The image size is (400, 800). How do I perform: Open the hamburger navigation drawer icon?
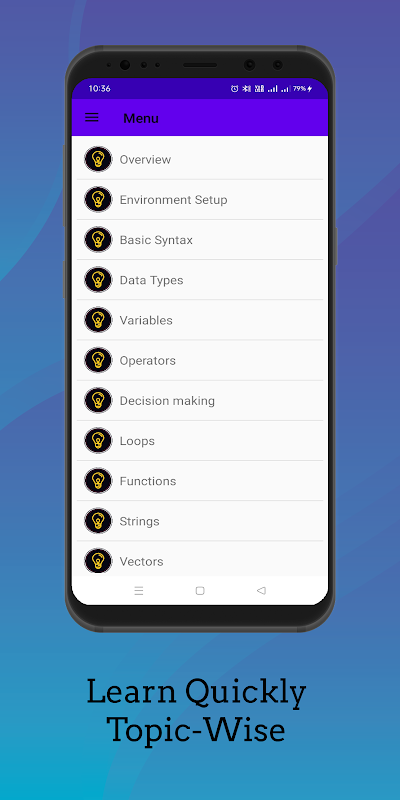(x=91, y=118)
